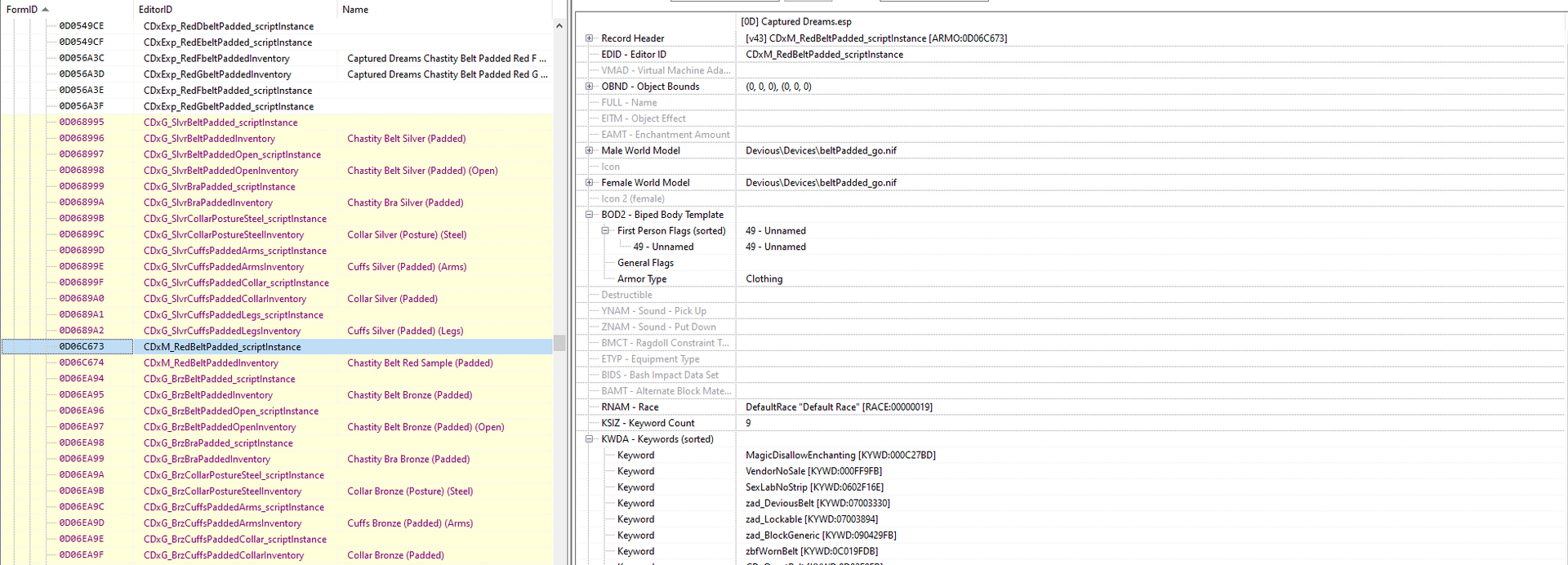Select CDxG_BrzBeltPadded_scriptInstance record
Image resolution: width=1568 pixels, height=565 pixels.
(x=277, y=379)
